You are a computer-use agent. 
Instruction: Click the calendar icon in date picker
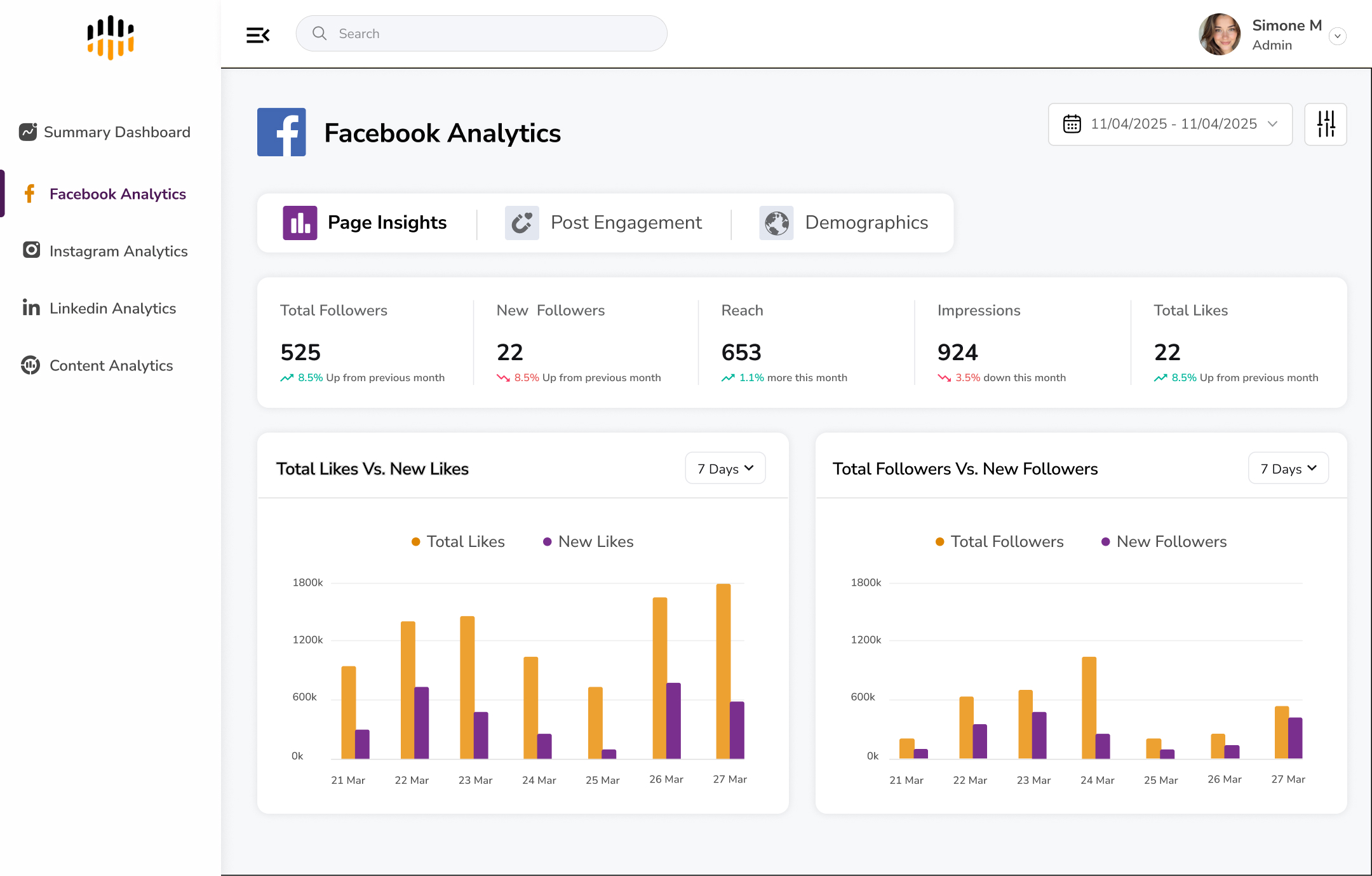pos(1072,124)
